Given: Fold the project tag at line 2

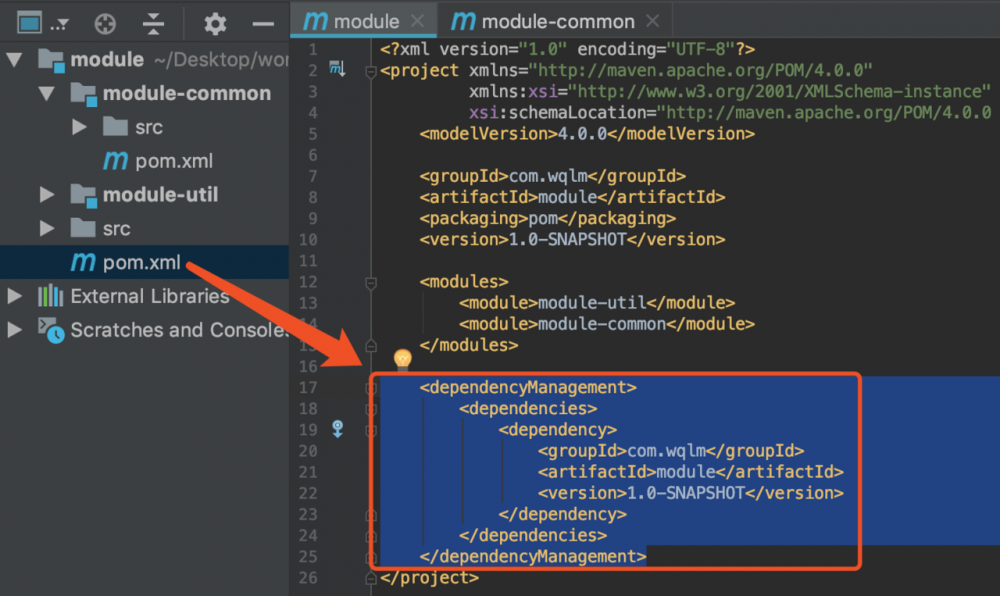Looking at the screenshot, I should [x=371, y=71].
